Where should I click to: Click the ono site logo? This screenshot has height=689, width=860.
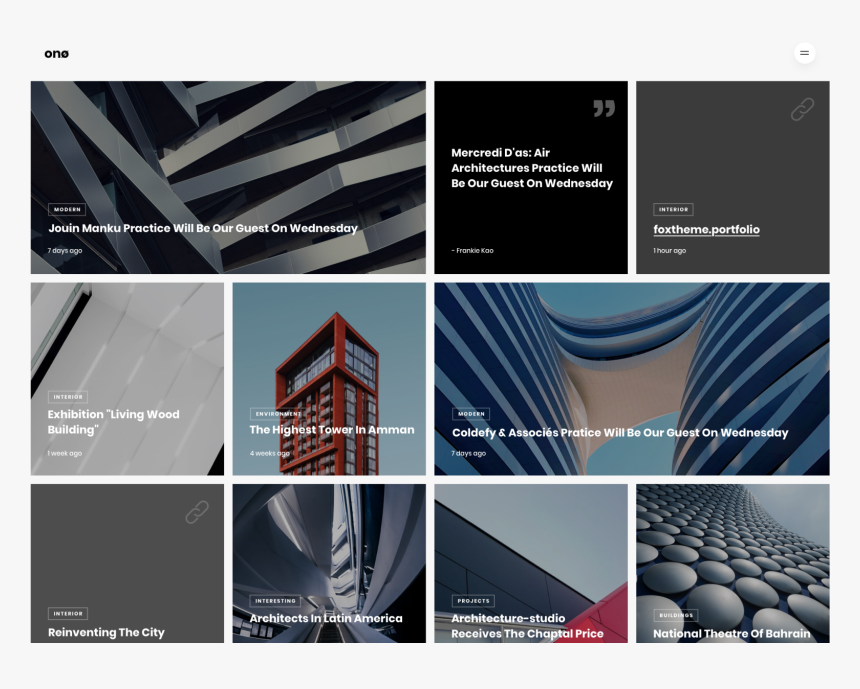56,54
